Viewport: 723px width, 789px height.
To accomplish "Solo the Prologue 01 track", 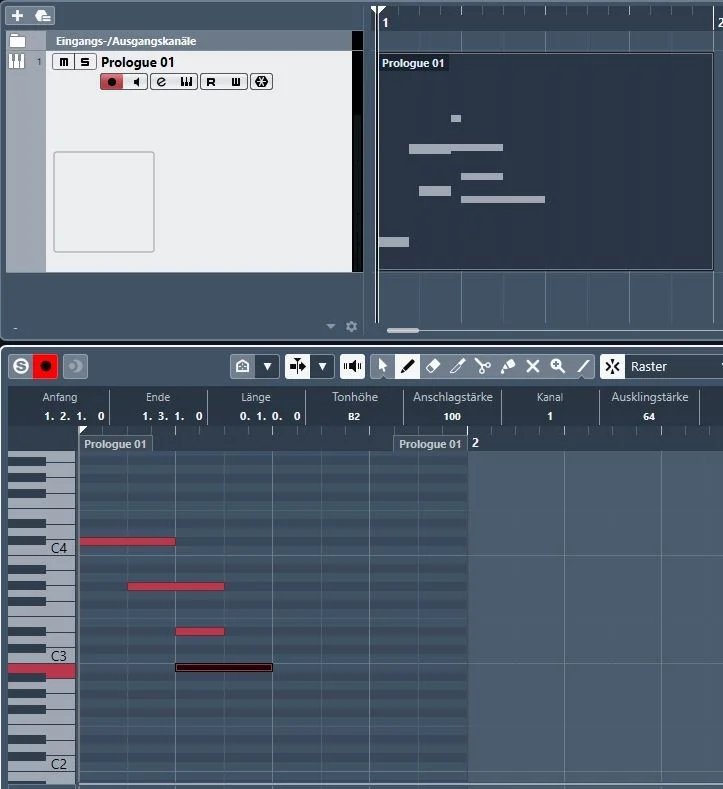I will [85, 62].
